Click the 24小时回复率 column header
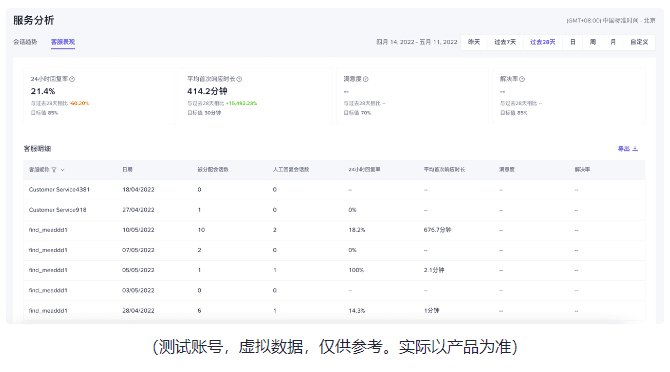The width and height of the screenshot is (670, 372). [x=364, y=170]
